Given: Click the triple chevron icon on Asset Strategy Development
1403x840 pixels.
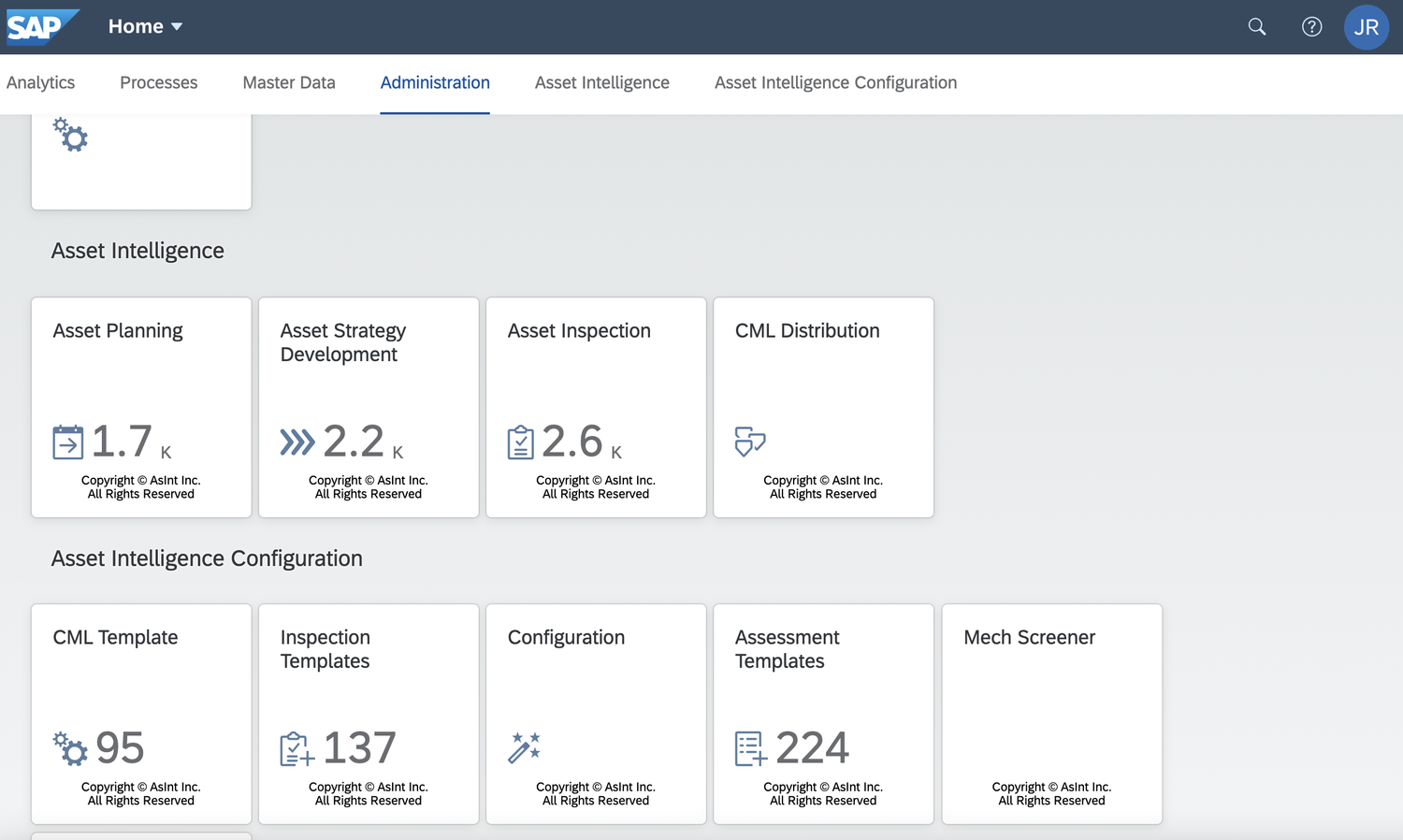Looking at the screenshot, I should [x=297, y=442].
